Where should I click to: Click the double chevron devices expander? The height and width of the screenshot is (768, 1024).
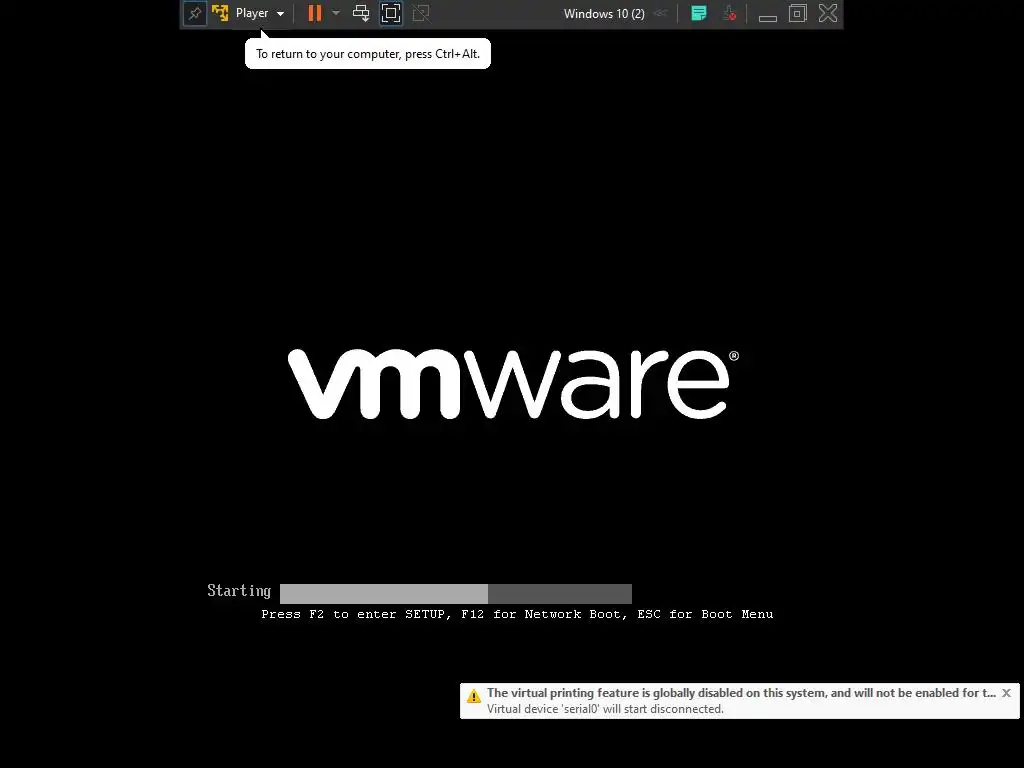tap(661, 13)
